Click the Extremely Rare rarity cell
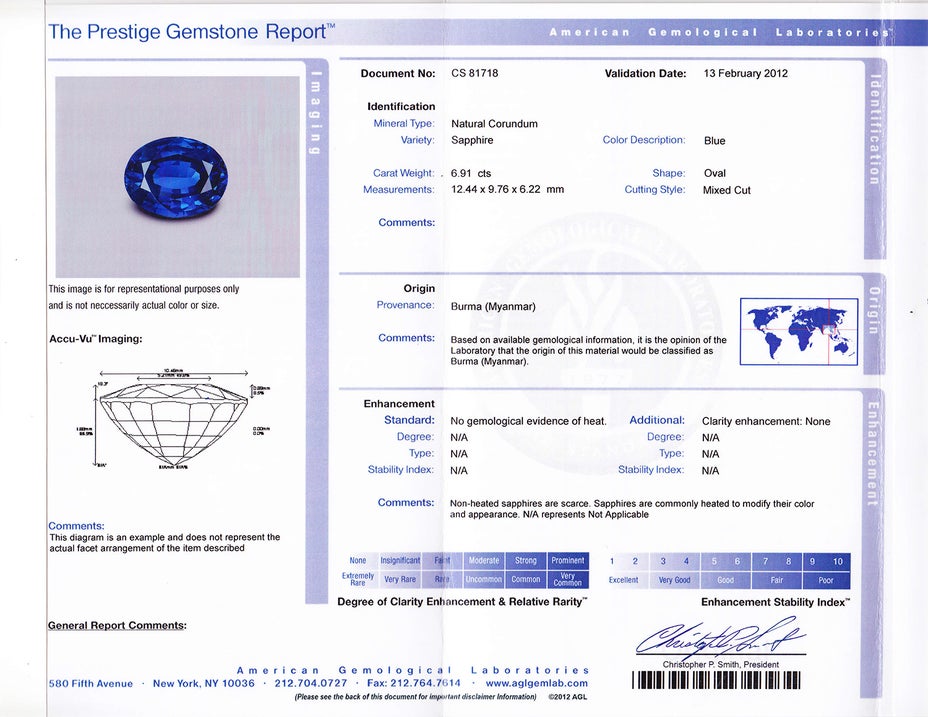The height and width of the screenshot is (717, 928). point(358,579)
